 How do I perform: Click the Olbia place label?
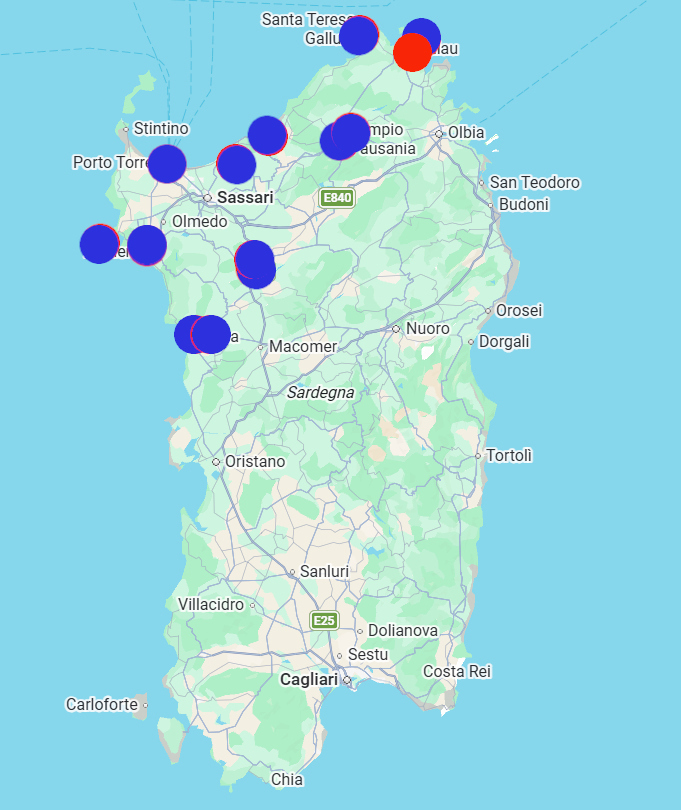coord(466,133)
